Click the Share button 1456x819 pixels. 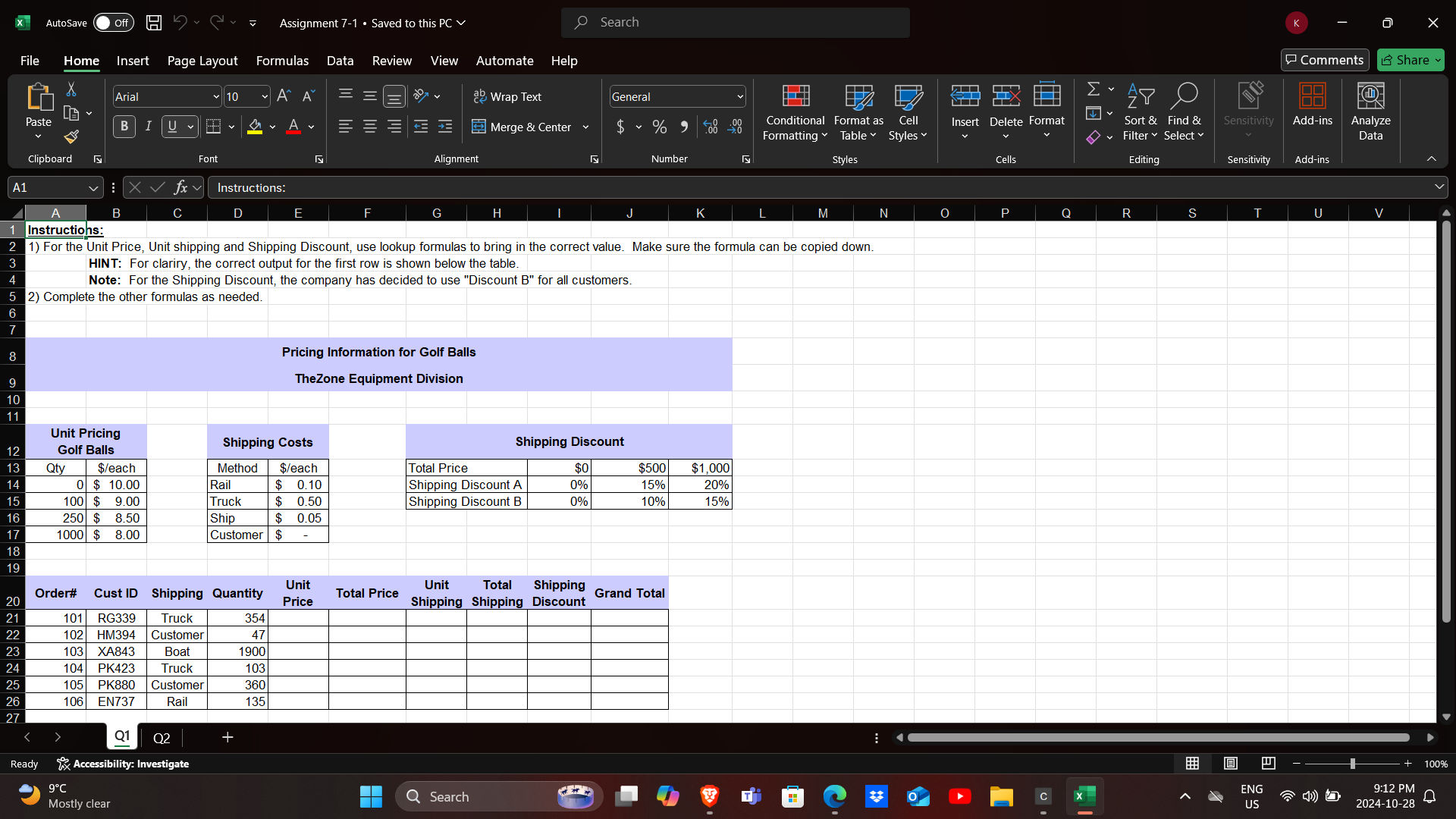coord(1410,60)
